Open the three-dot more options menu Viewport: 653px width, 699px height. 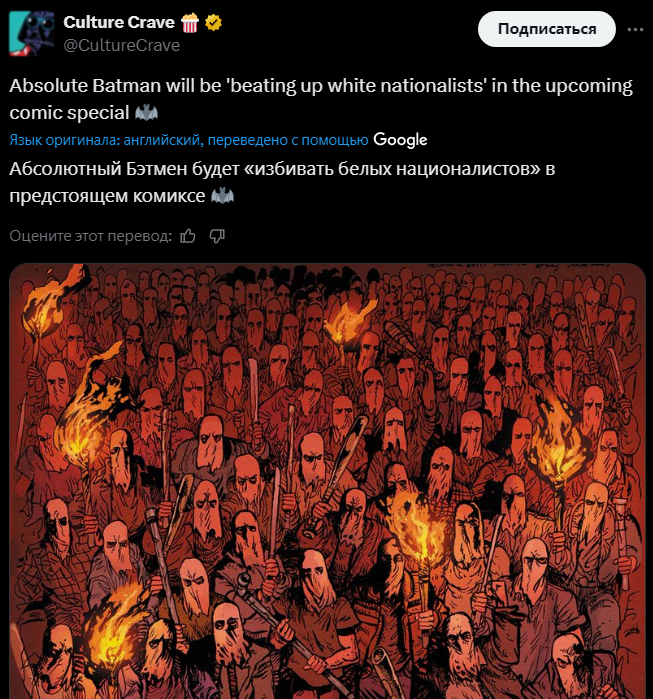point(635,29)
